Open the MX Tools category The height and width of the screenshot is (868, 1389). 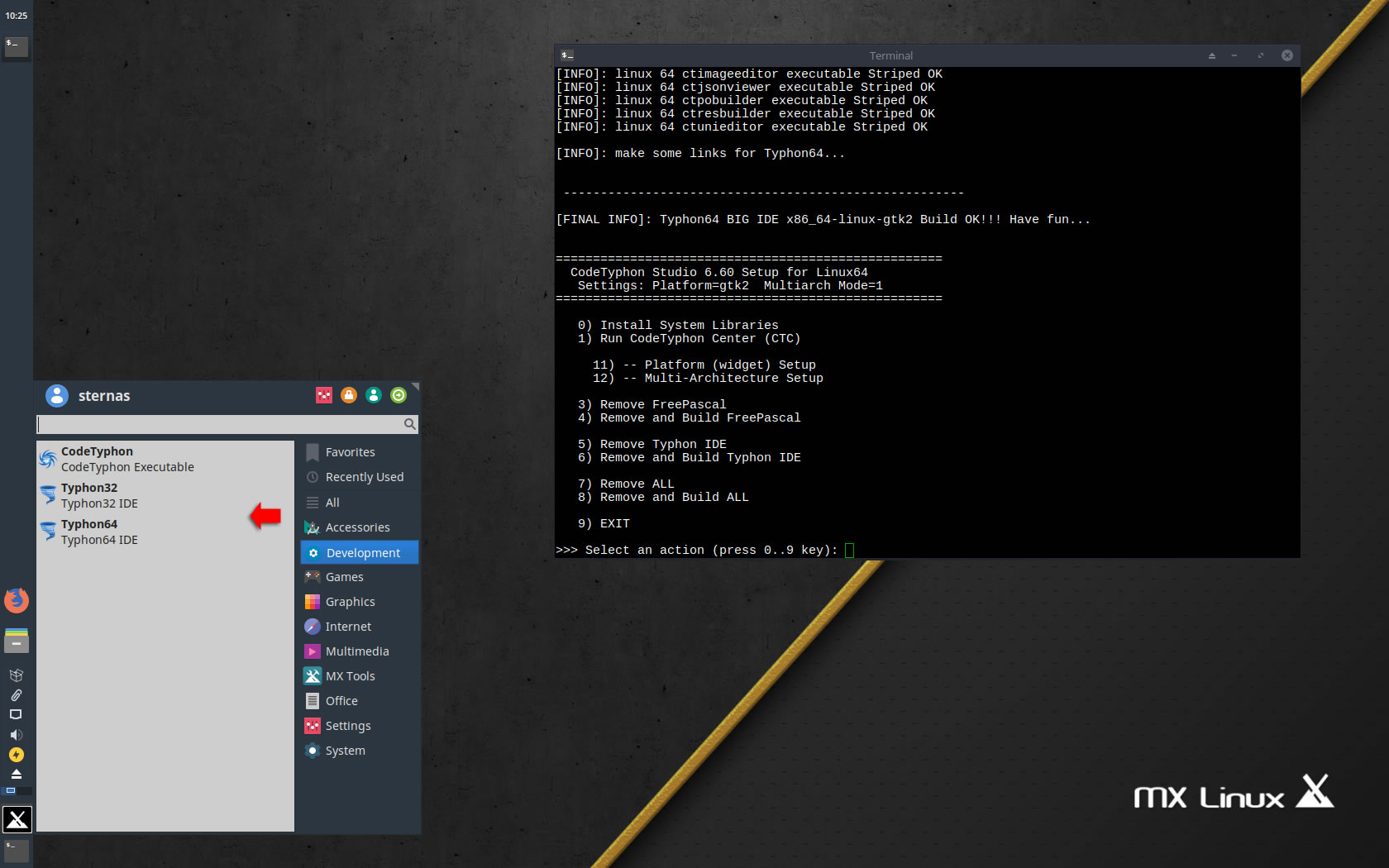(350, 676)
